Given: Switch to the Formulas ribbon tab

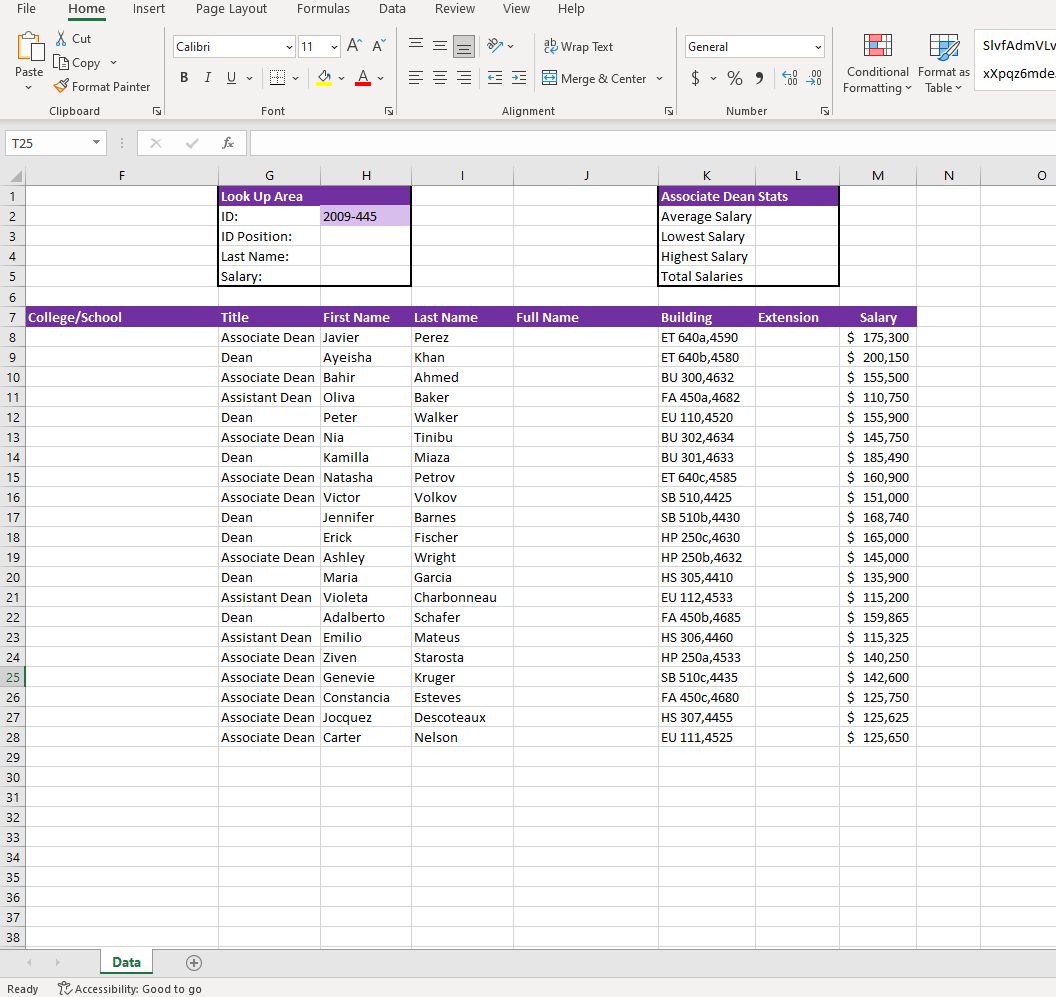Looking at the screenshot, I should [323, 9].
